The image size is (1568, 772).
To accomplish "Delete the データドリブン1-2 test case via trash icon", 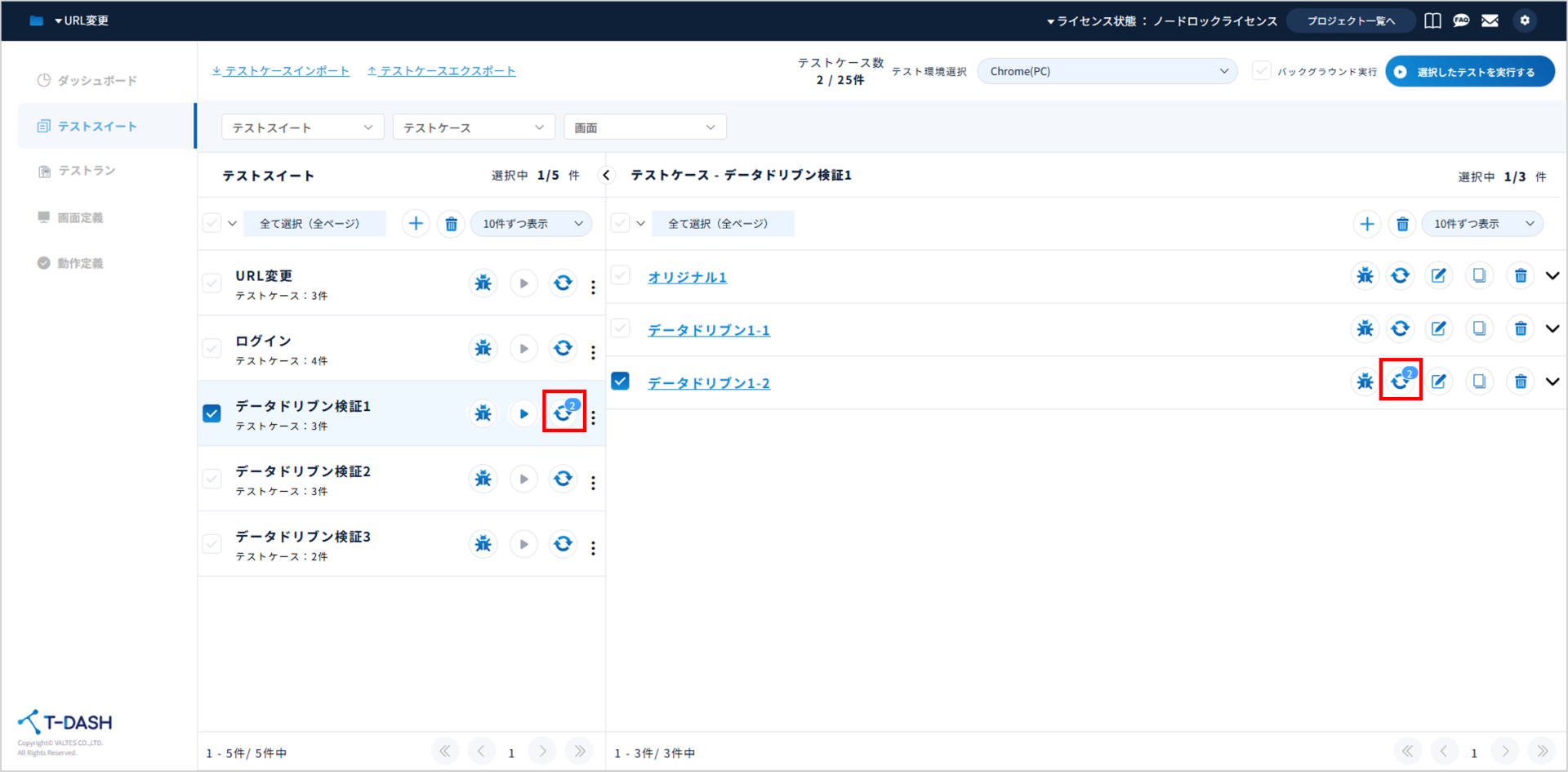I will click(1521, 382).
